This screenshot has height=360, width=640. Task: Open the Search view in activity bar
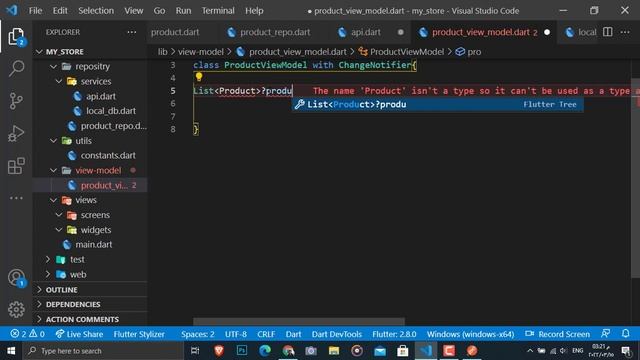click(16, 68)
